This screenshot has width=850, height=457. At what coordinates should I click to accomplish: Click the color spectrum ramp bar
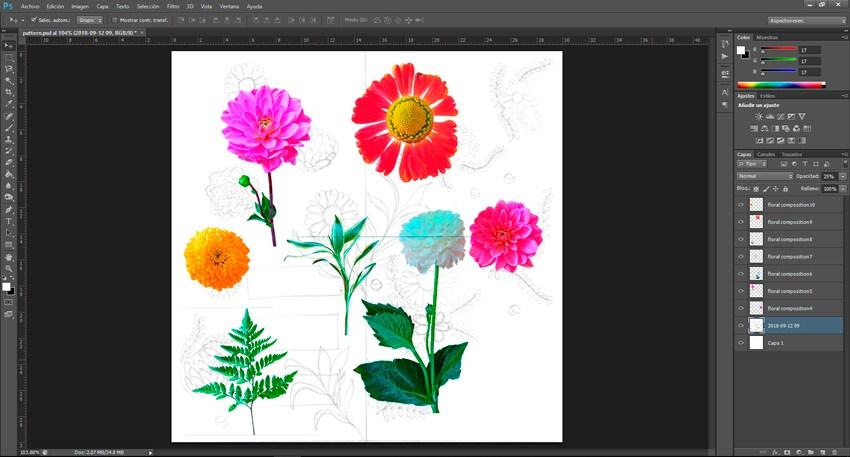click(x=781, y=85)
